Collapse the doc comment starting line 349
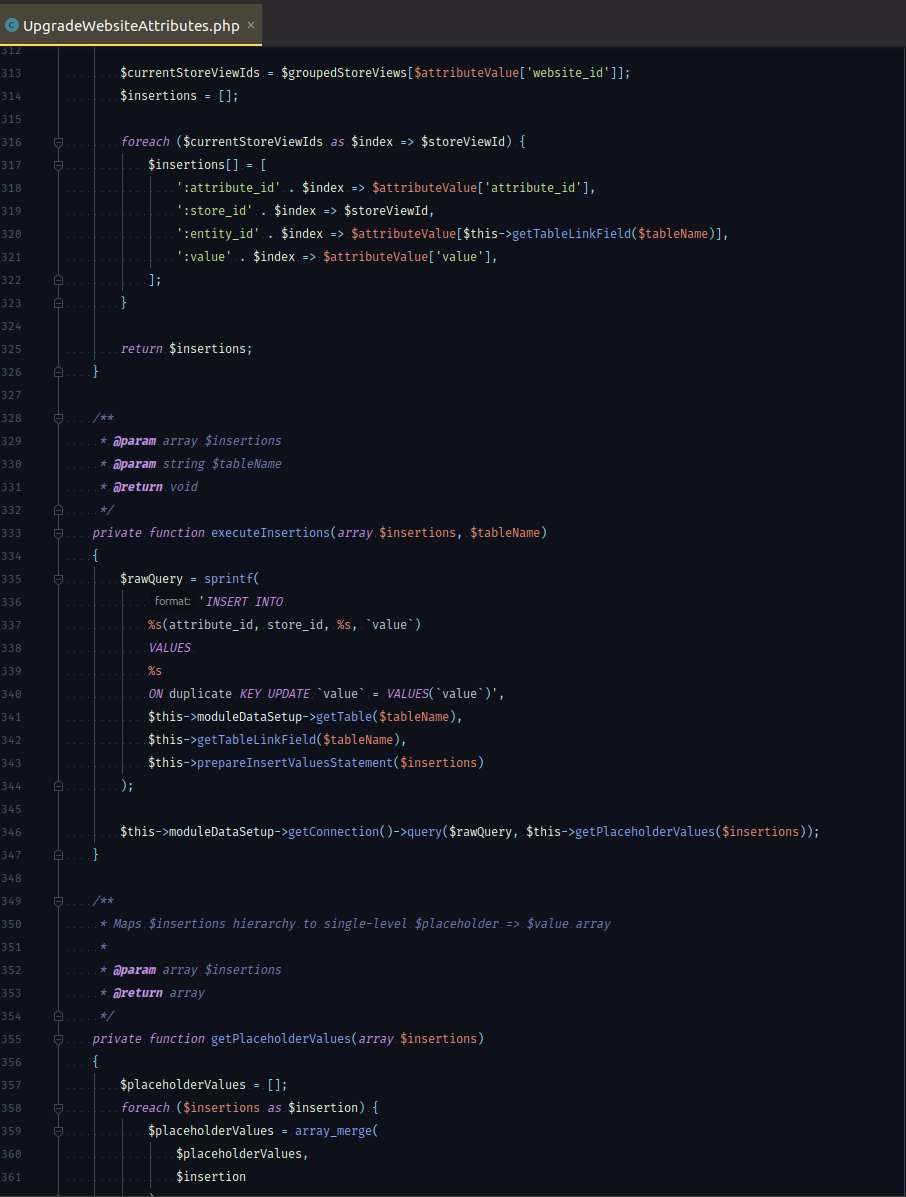Image resolution: width=906 pixels, height=1197 pixels. [x=58, y=902]
